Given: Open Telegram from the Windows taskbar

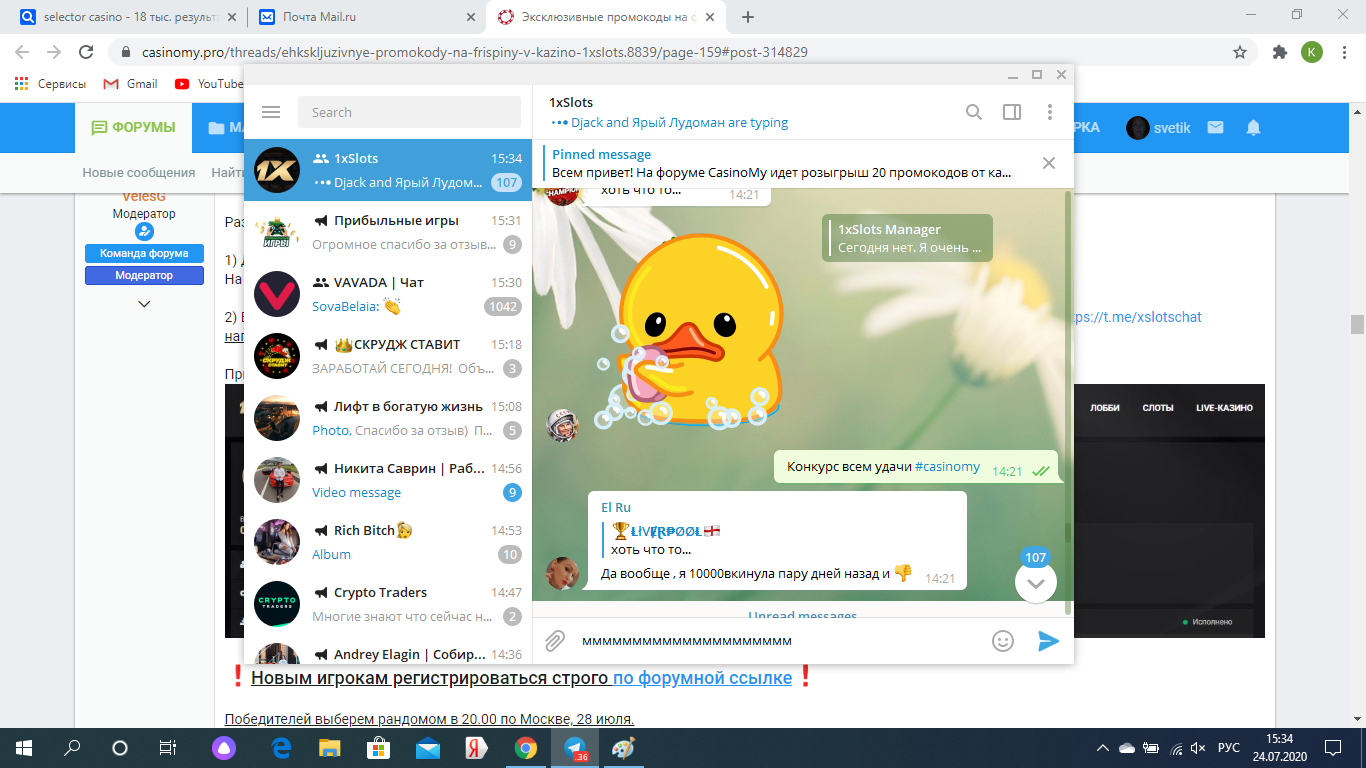Looking at the screenshot, I should coord(575,748).
